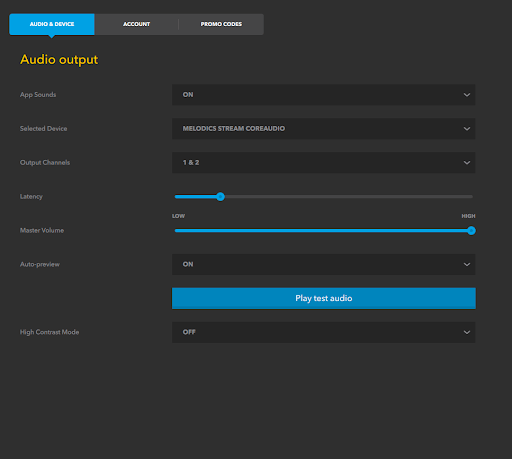Click the Selected Device chevron arrow

pyautogui.click(x=467, y=129)
